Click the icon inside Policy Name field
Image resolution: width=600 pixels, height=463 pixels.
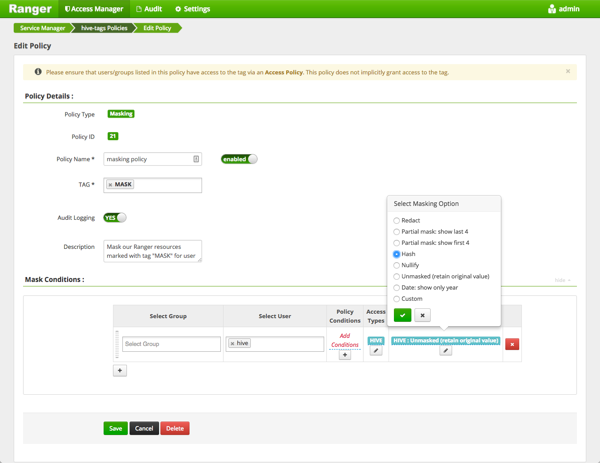196,159
